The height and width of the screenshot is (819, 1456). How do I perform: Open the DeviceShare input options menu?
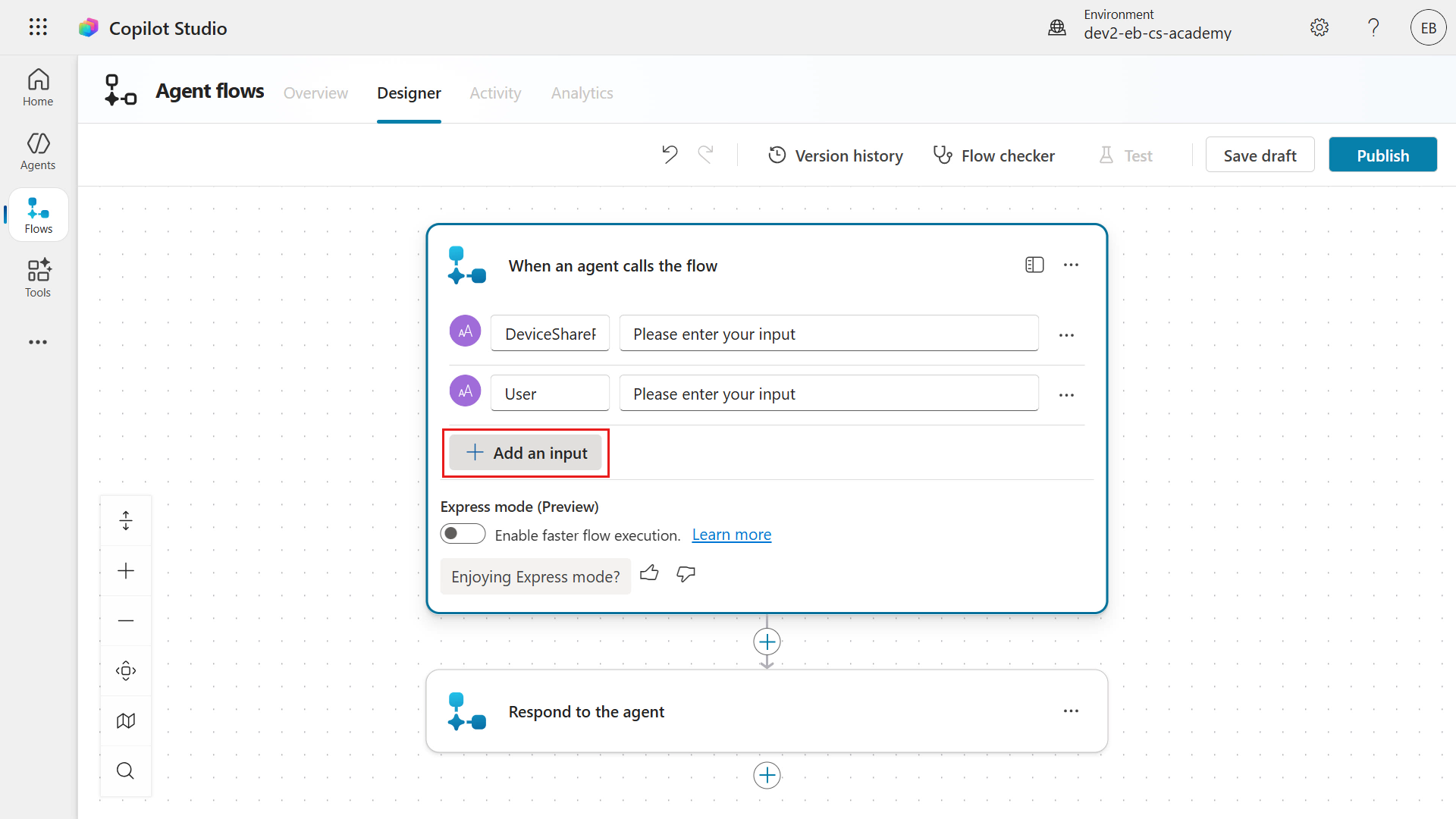pos(1066,334)
